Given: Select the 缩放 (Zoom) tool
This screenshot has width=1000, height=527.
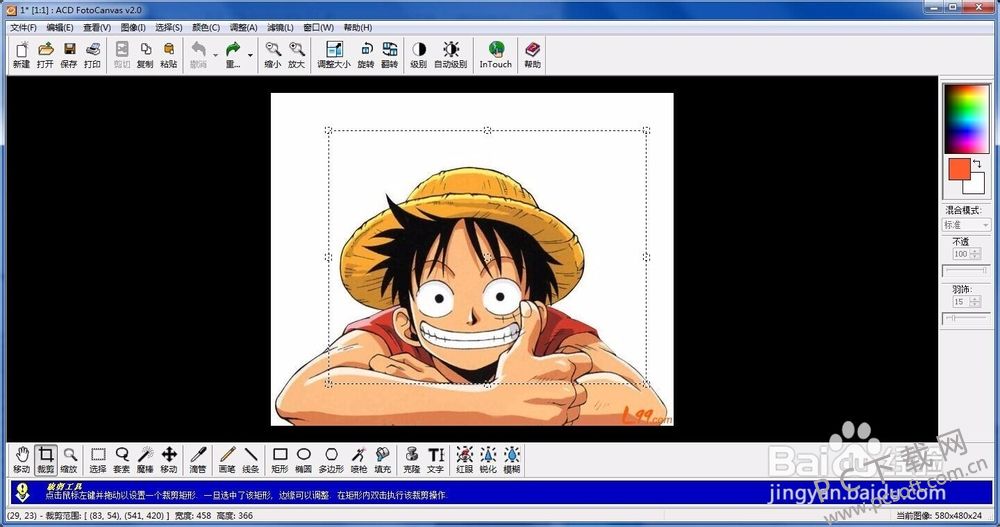Looking at the screenshot, I should click(x=70, y=459).
